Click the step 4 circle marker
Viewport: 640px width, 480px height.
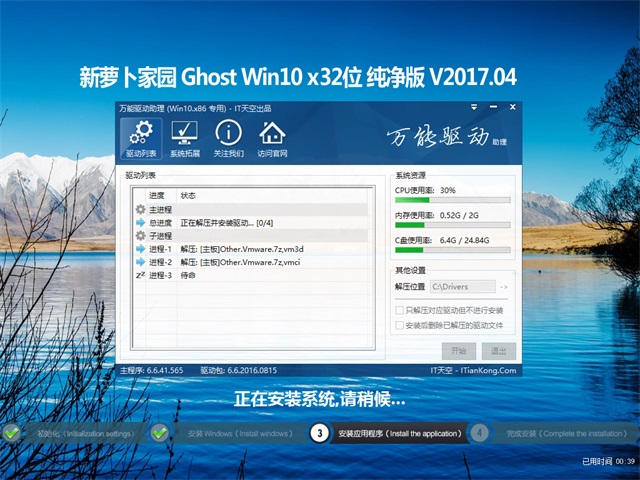[480, 433]
